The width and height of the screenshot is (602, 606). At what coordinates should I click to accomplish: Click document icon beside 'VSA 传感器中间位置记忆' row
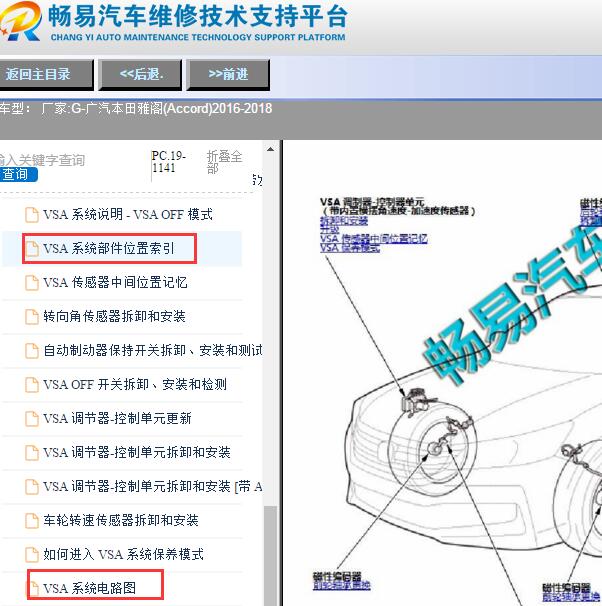point(32,283)
